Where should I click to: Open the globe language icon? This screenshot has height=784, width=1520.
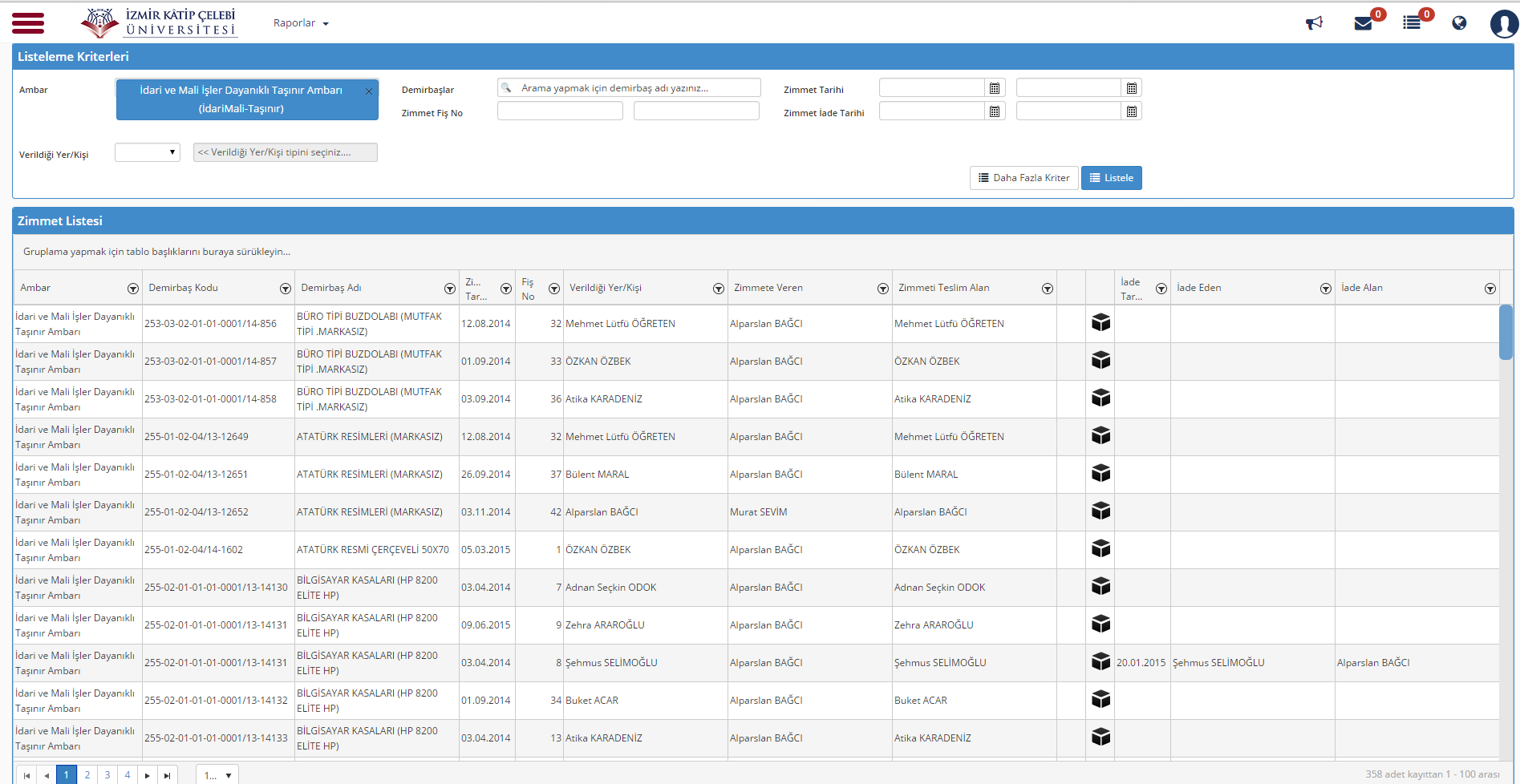1459,22
